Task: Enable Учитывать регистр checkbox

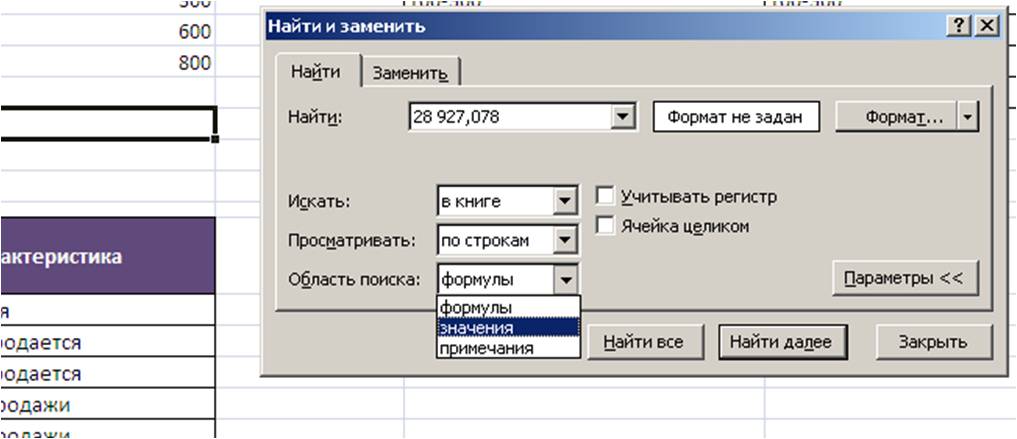Action: [604, 197]
